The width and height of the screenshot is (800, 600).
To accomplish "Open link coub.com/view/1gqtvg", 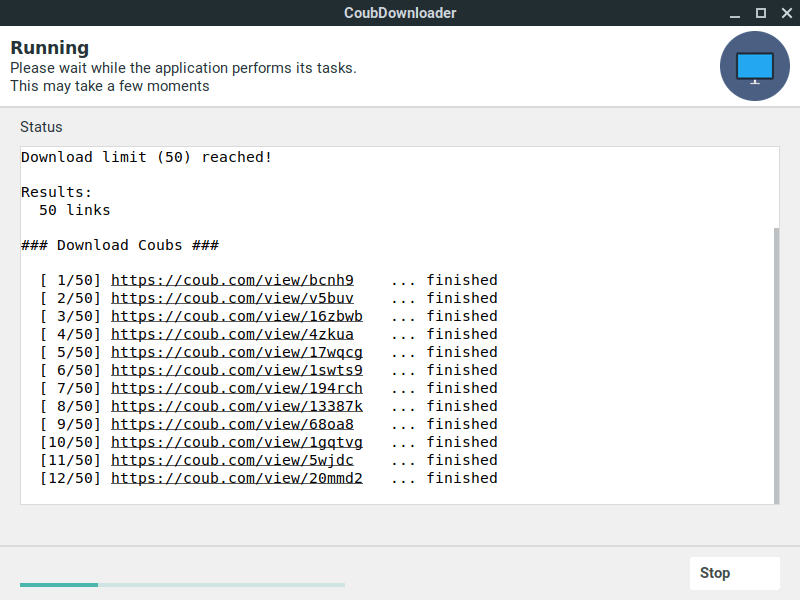I will coord(237,442).
